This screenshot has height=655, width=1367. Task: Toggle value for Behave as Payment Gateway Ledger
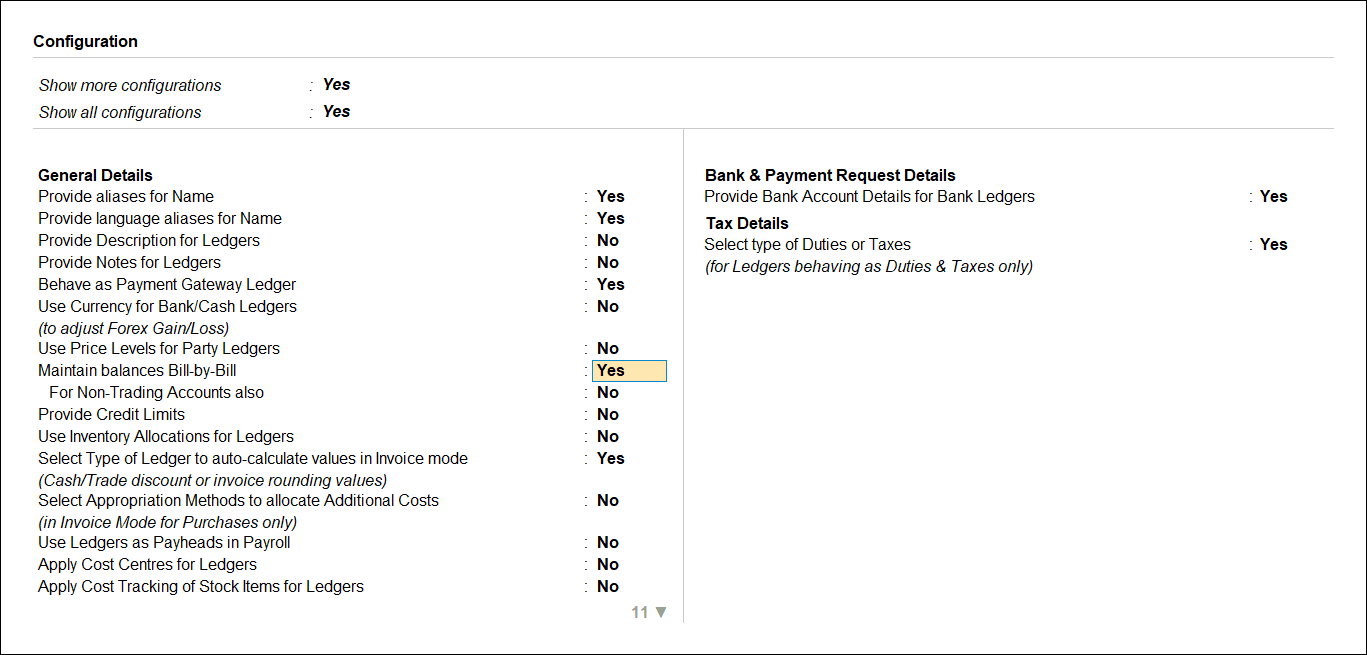(610, 285)
